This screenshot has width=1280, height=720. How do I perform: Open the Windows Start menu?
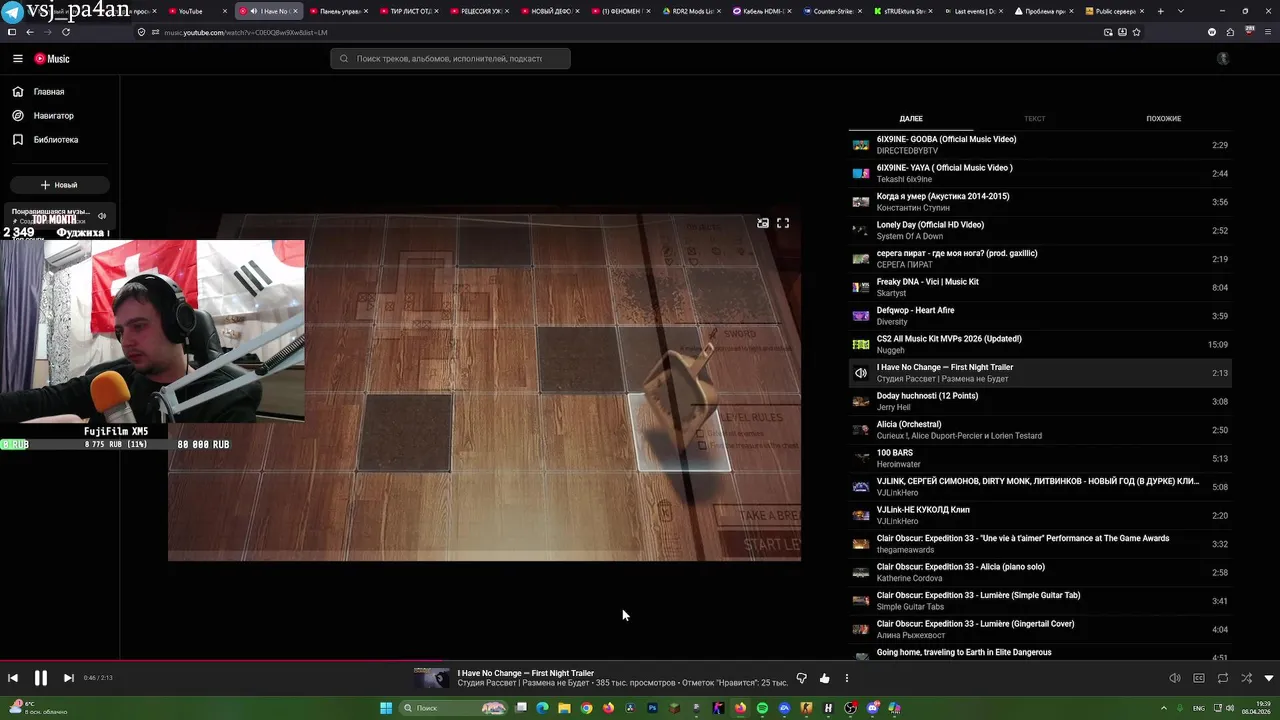386,708
